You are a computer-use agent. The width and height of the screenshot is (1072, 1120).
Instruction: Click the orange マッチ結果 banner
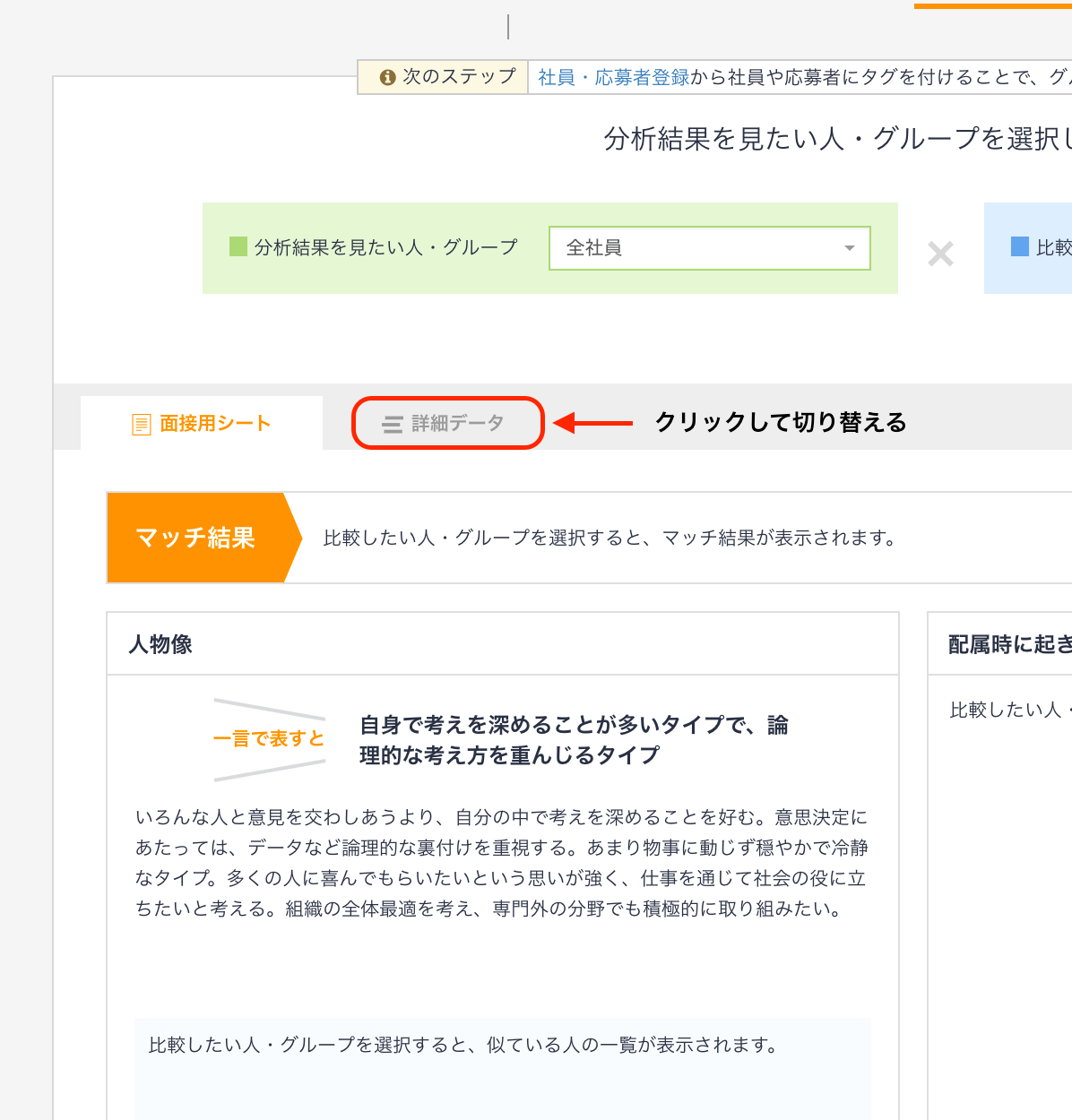(x=195, y=538)
